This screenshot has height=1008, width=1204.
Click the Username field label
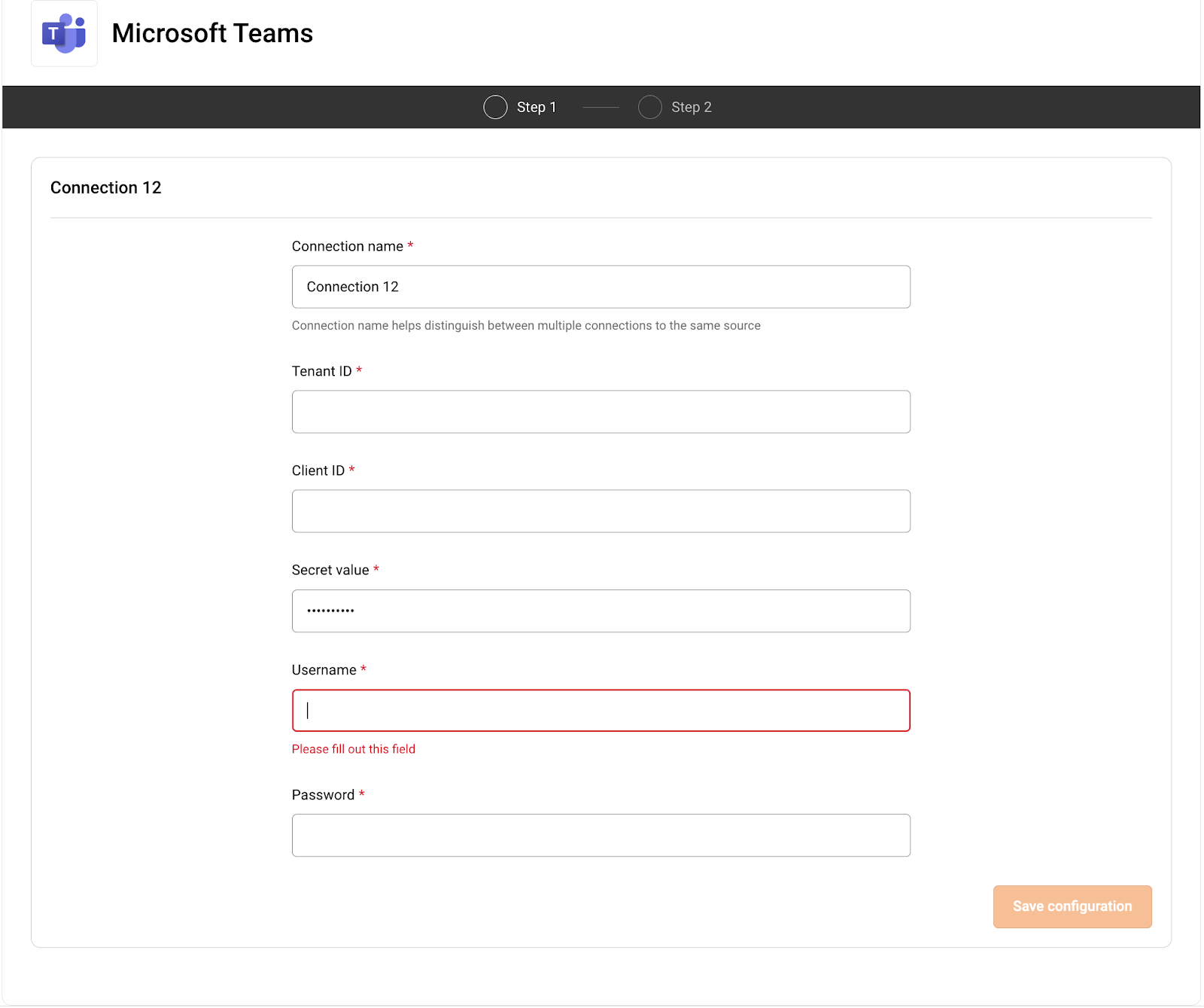tap(324, 670)
